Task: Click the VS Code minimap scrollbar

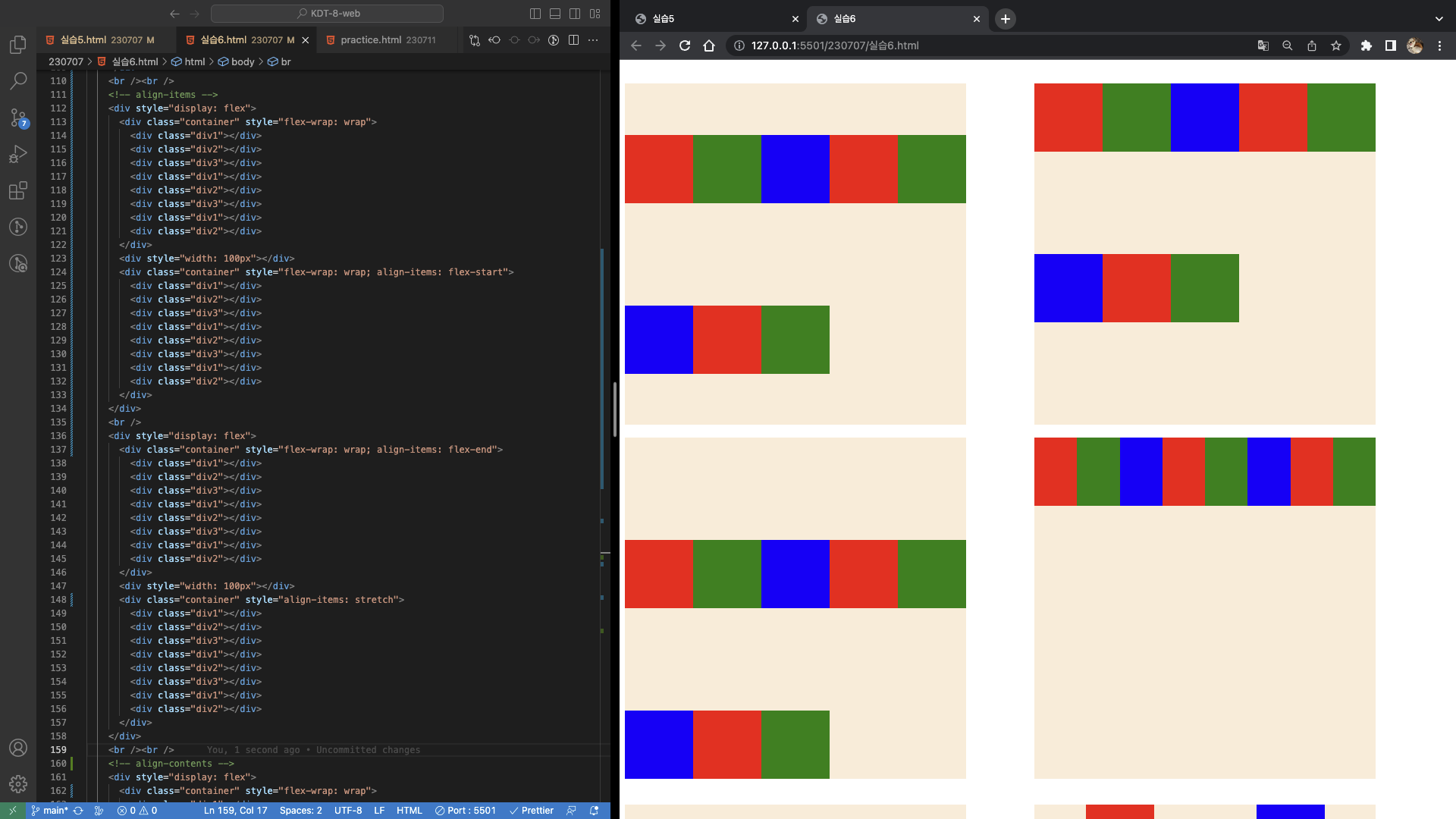Action: point(605,436)
